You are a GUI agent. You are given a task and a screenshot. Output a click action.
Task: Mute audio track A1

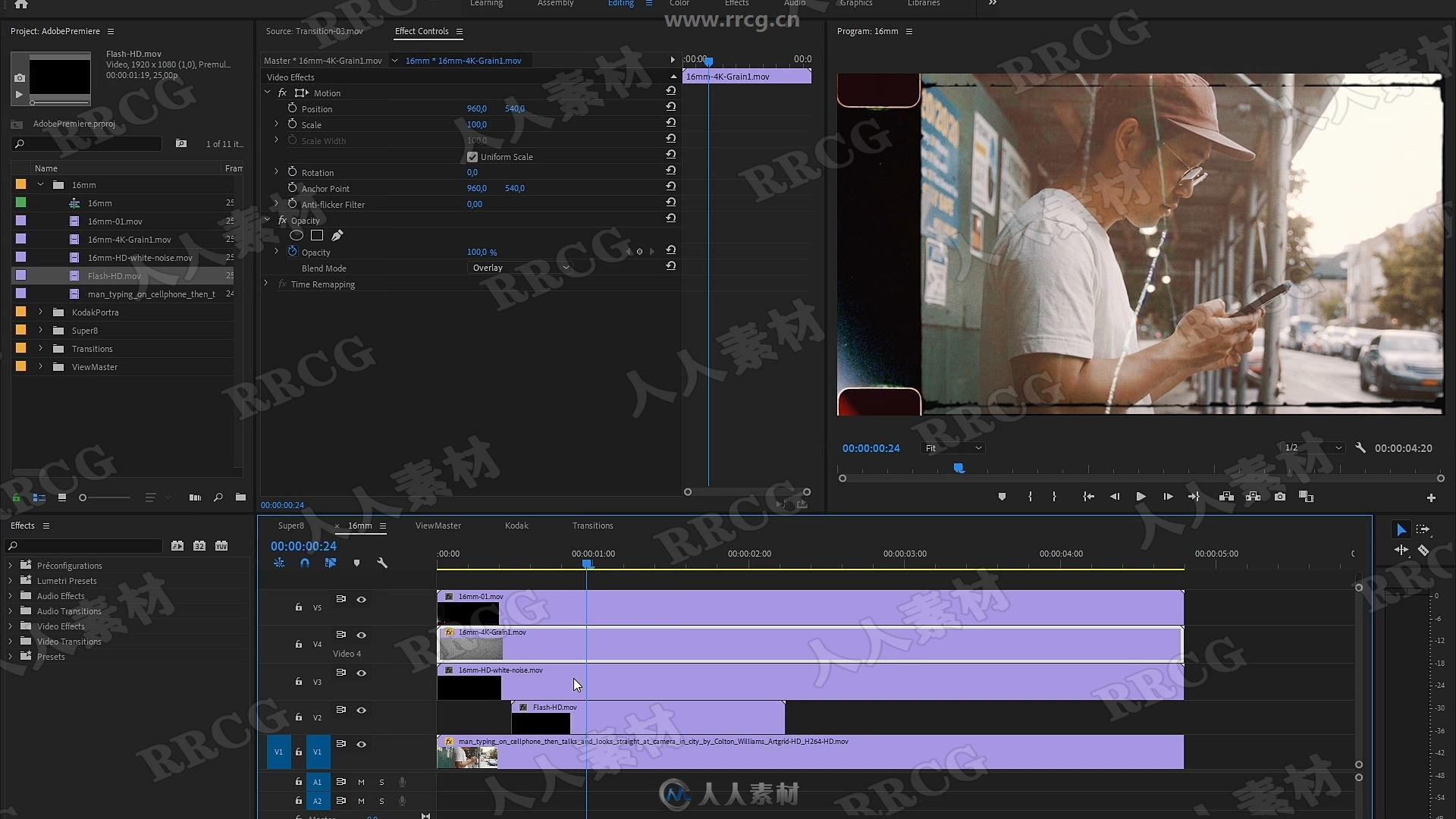(x=361, y=782)
